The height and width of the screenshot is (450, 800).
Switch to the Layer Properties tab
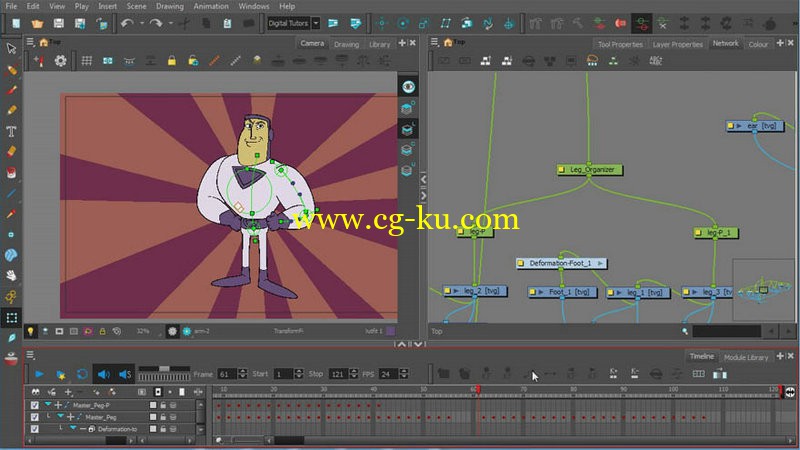[x=678, y=44]
